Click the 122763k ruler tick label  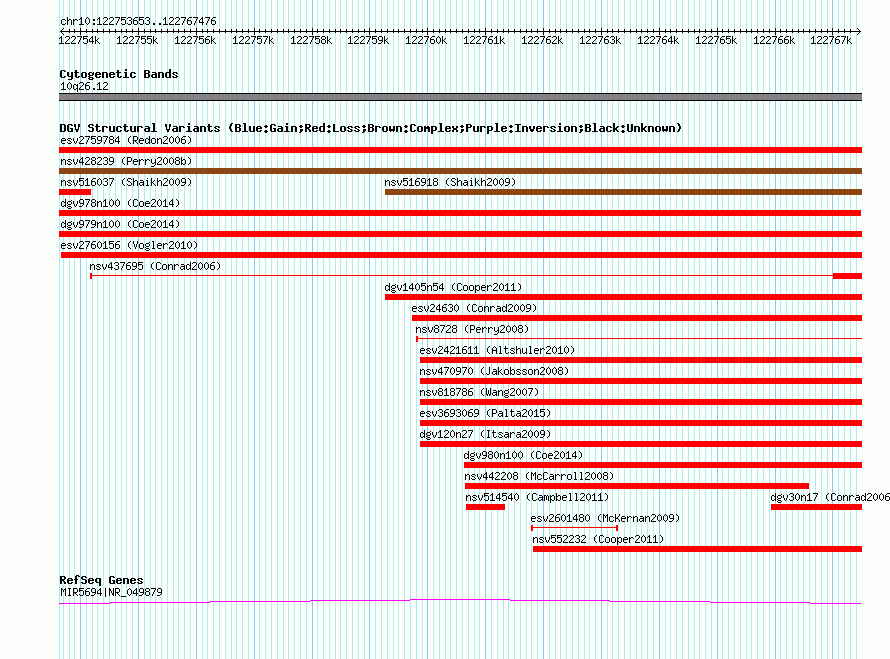[x=600, y=40]
